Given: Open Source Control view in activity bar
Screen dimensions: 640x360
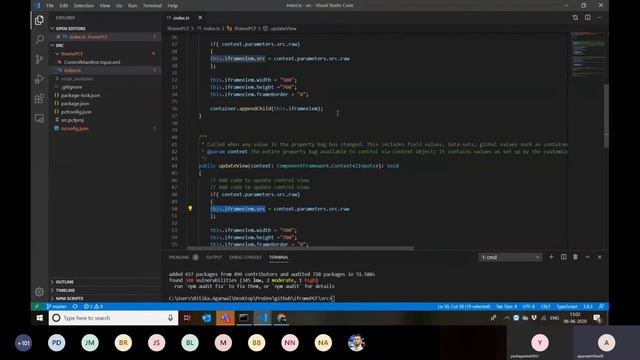Looking at the screenshot, I should (x=40, y=59).
